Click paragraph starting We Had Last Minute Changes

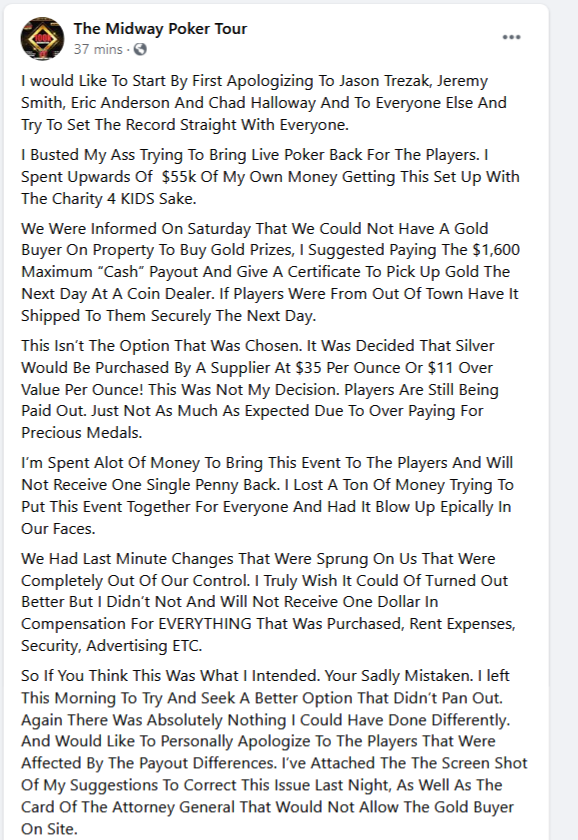point(268,602)
